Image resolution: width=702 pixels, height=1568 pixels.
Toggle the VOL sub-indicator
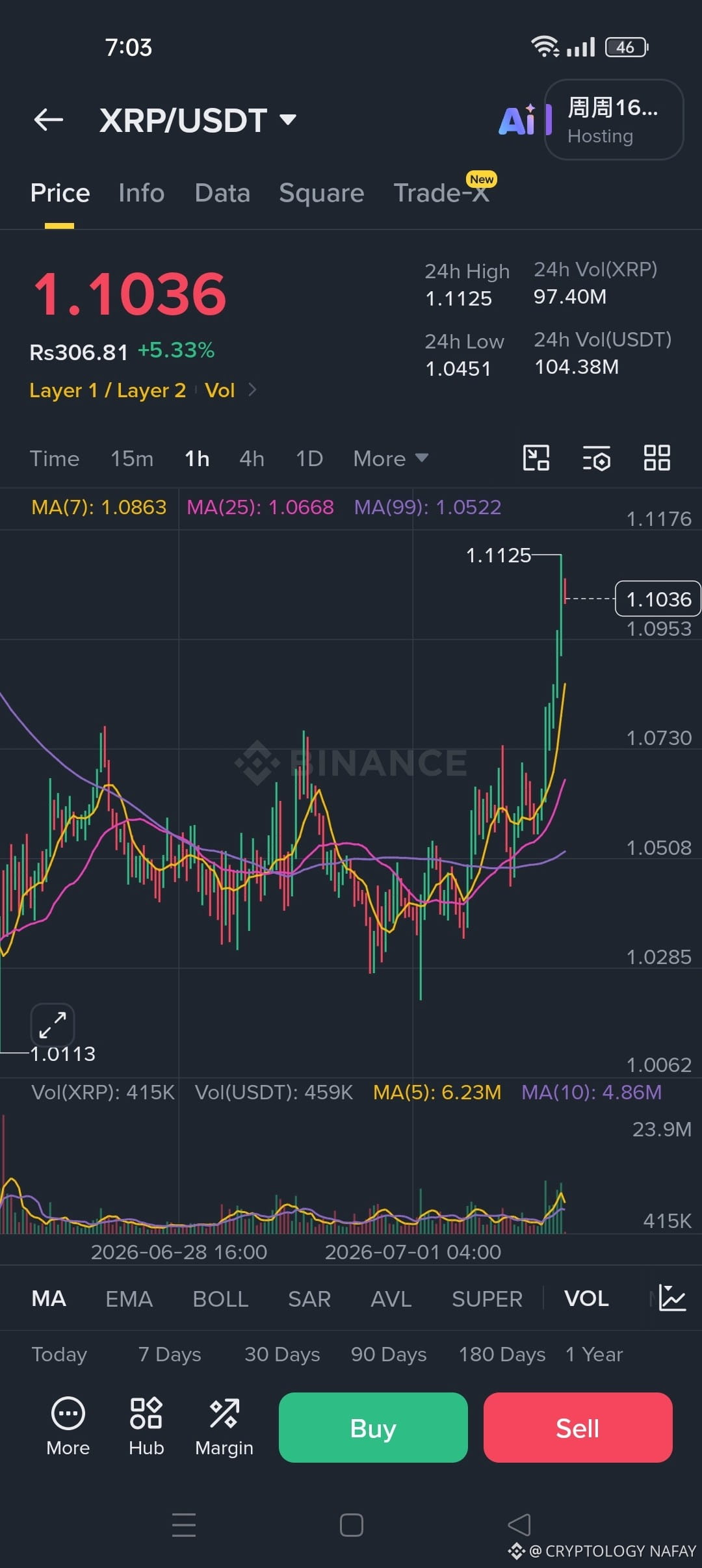coord(586,1299)
